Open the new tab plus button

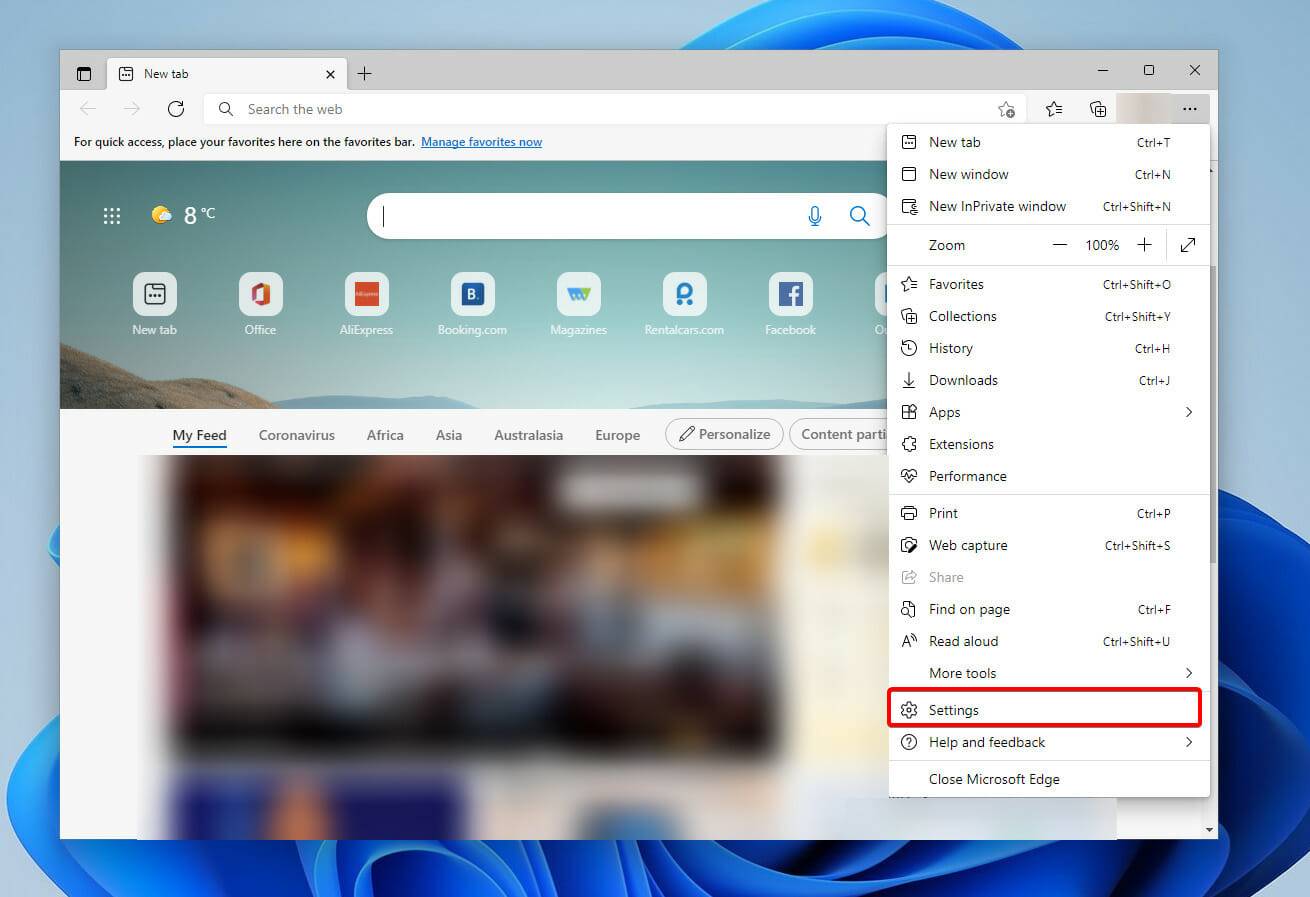click(365, 74)
